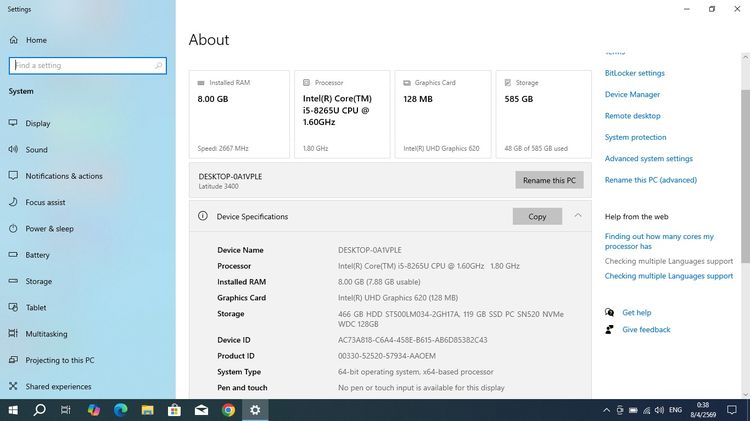Click the Graphics Card info card
This screenshot has width=750, height=421.
tap(443, 114)
